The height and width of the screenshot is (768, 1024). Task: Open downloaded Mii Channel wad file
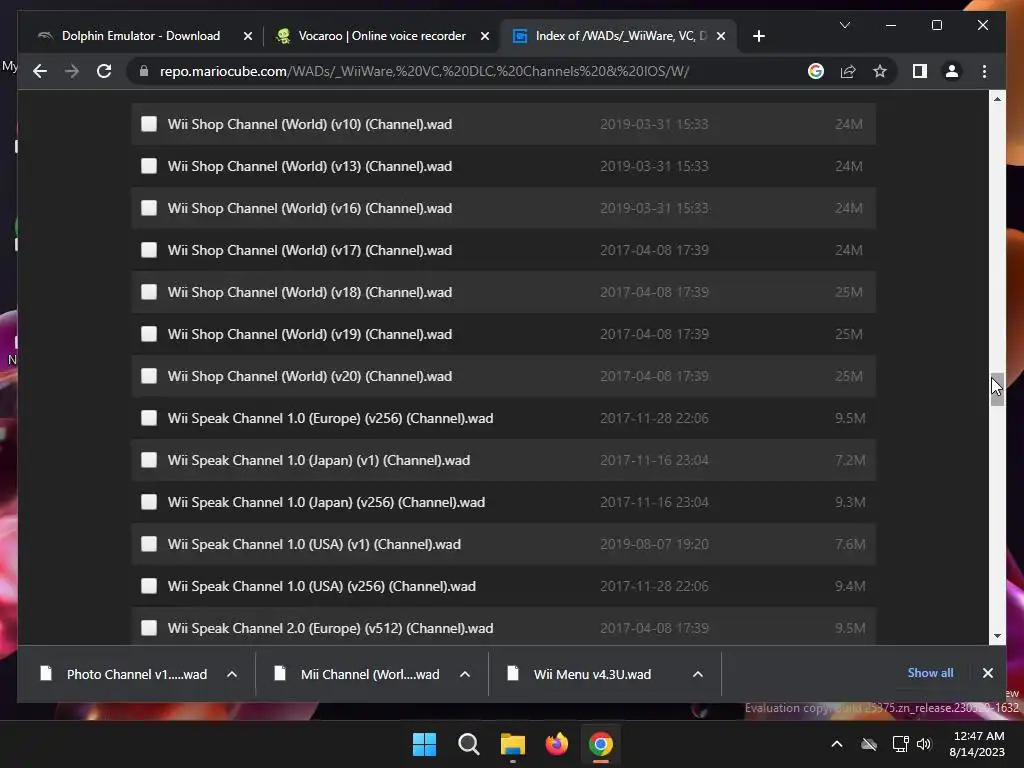tap(359, 674)
